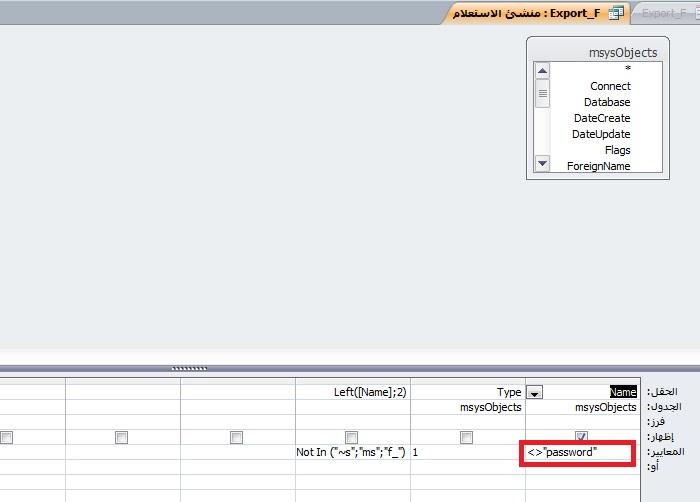Viewport: 700px width, 502px height.
Task: Select the DateCreate field in msysObjects
Action: [601, 118]
